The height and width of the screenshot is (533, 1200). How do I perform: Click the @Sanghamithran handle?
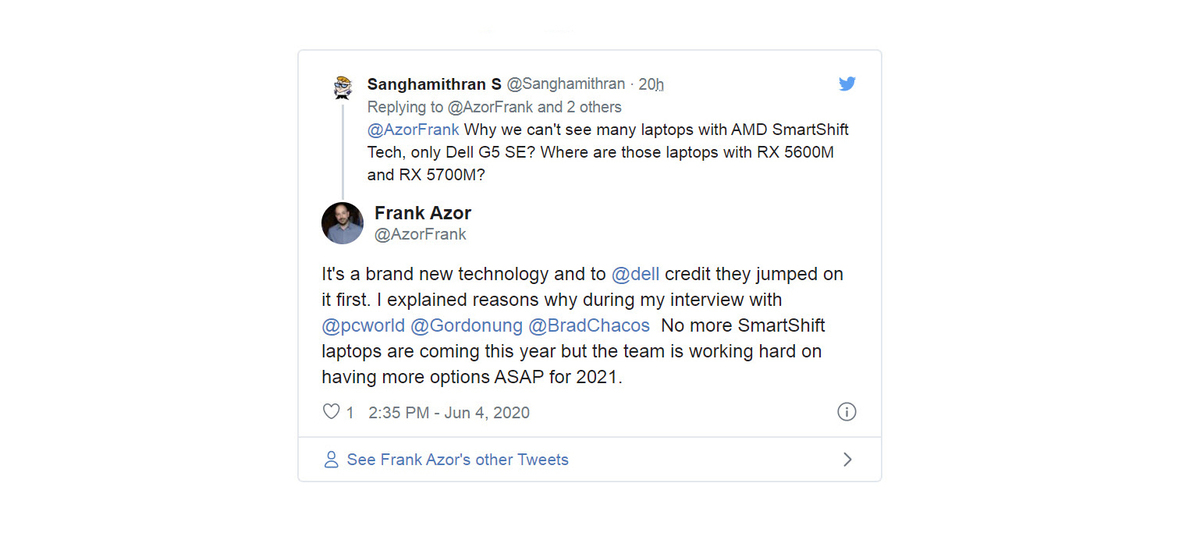pyautogui.click(x=566, y=84)
